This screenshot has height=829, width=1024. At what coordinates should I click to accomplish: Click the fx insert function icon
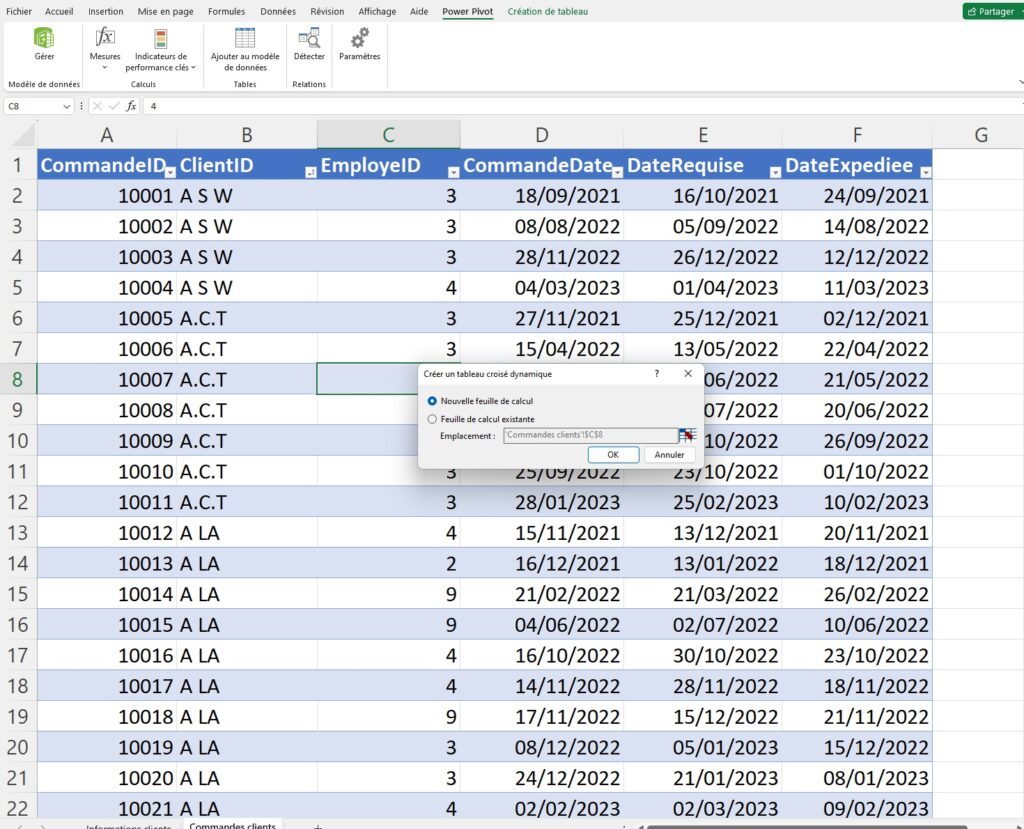(x=131, y=106)
